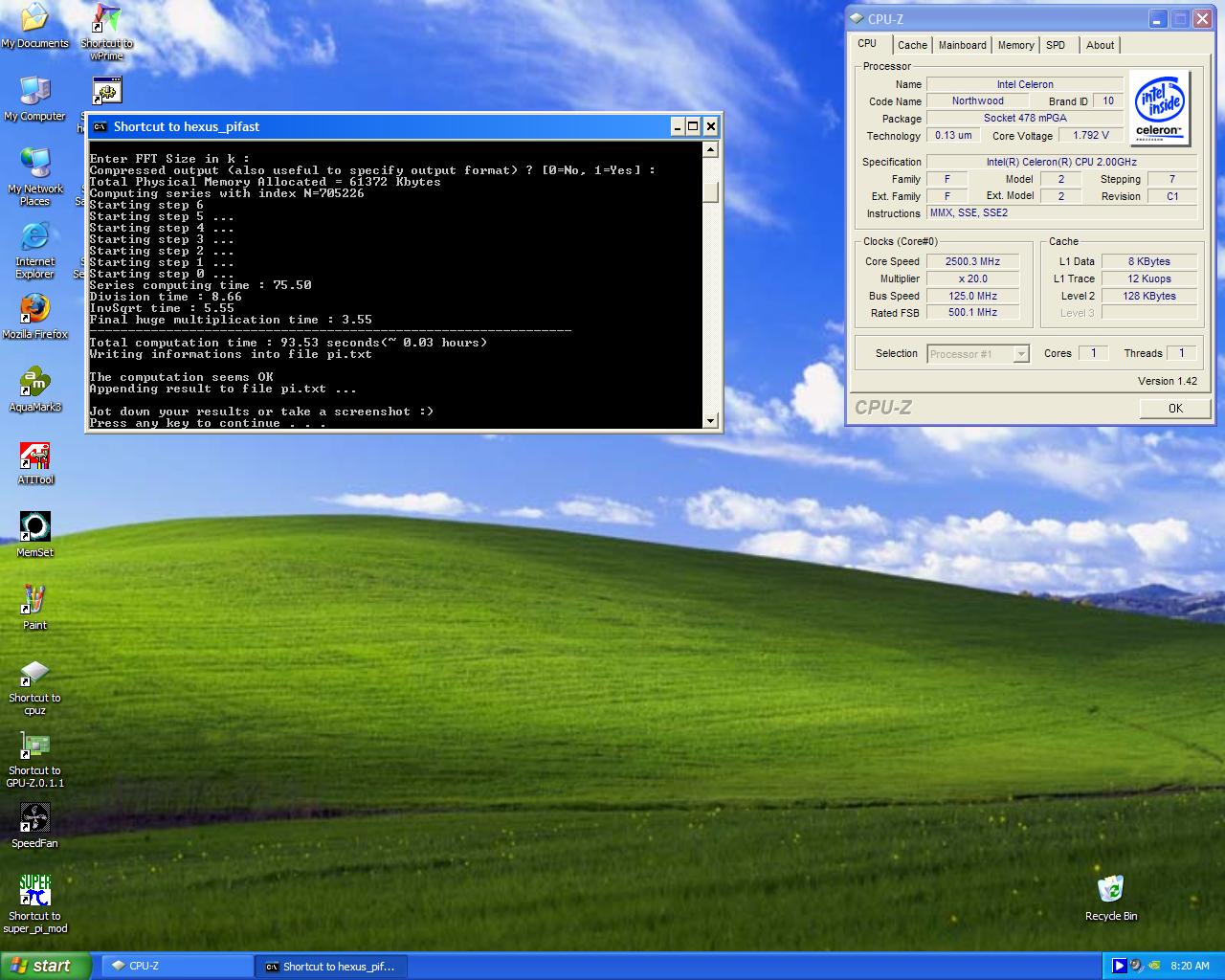Click the Name field Intel Celeron

coord(1025,84)
